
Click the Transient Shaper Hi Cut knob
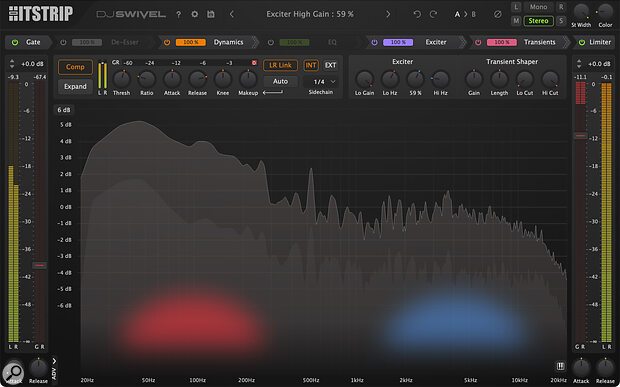click(550, 79)
